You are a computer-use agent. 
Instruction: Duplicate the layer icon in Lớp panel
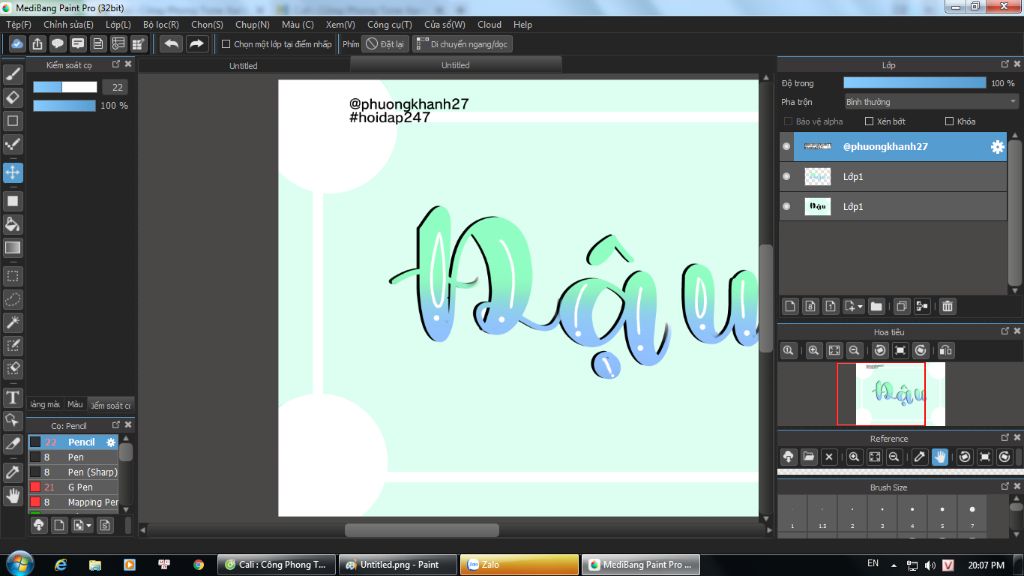click(x=901, y=306)
